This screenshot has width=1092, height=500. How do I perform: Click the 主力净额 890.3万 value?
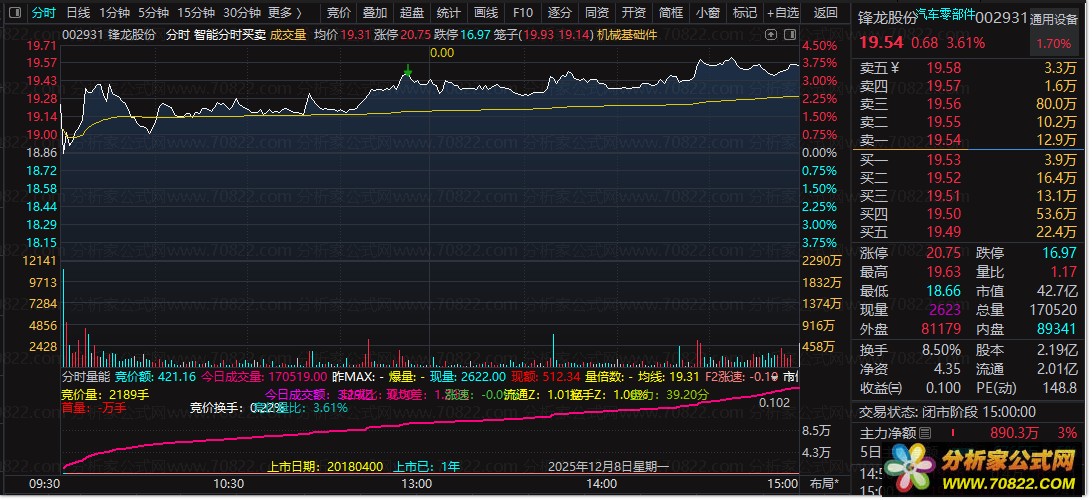1013,433
